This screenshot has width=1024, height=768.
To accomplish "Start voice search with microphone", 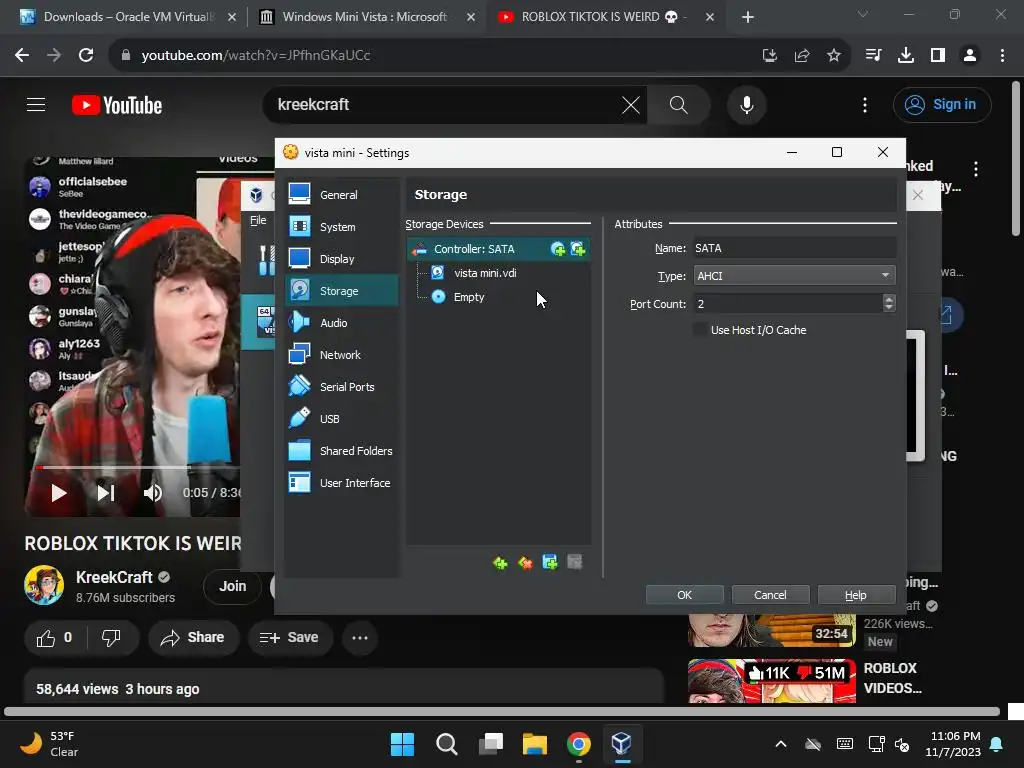I will [746, 104].
